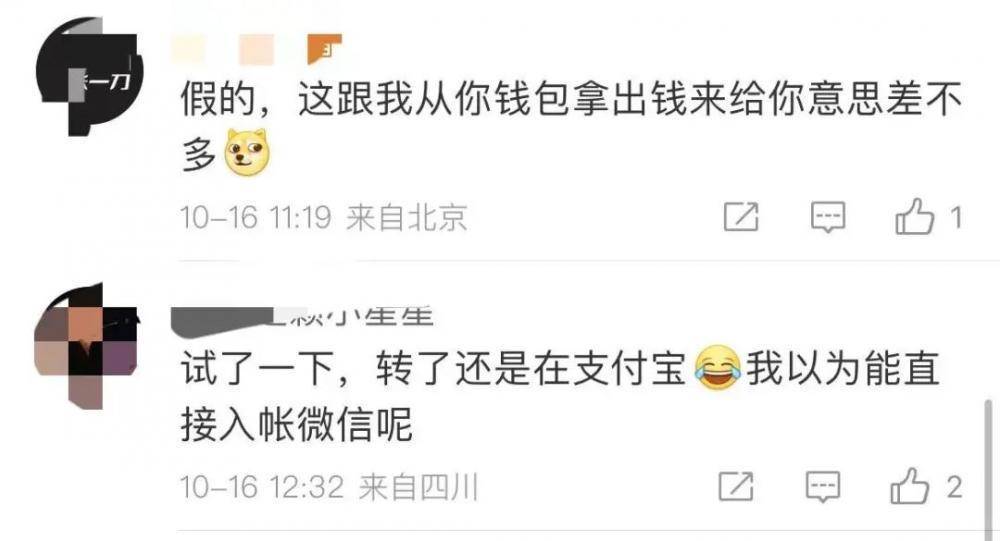Like the comment starting with 假的

coord(915,216)
